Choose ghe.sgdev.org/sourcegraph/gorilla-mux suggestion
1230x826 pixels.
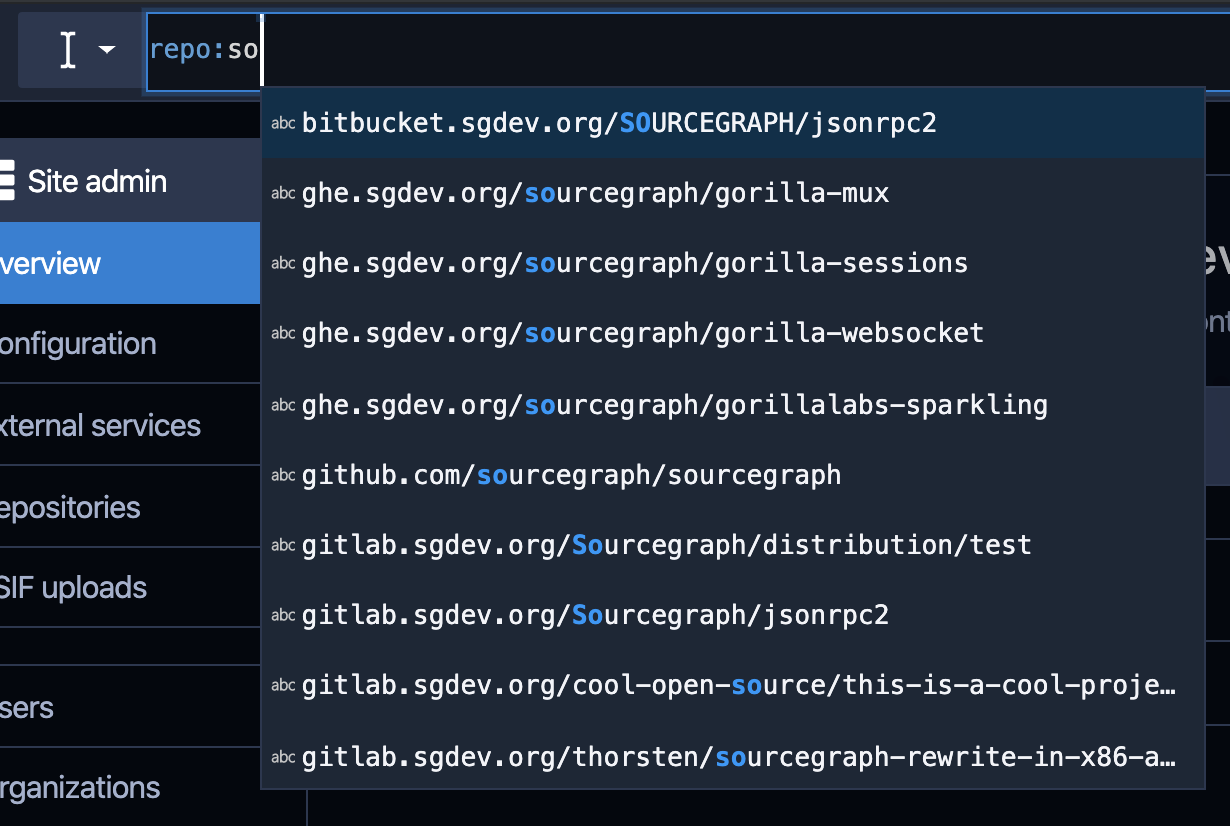pyautogui.click(x=733, y=193)
